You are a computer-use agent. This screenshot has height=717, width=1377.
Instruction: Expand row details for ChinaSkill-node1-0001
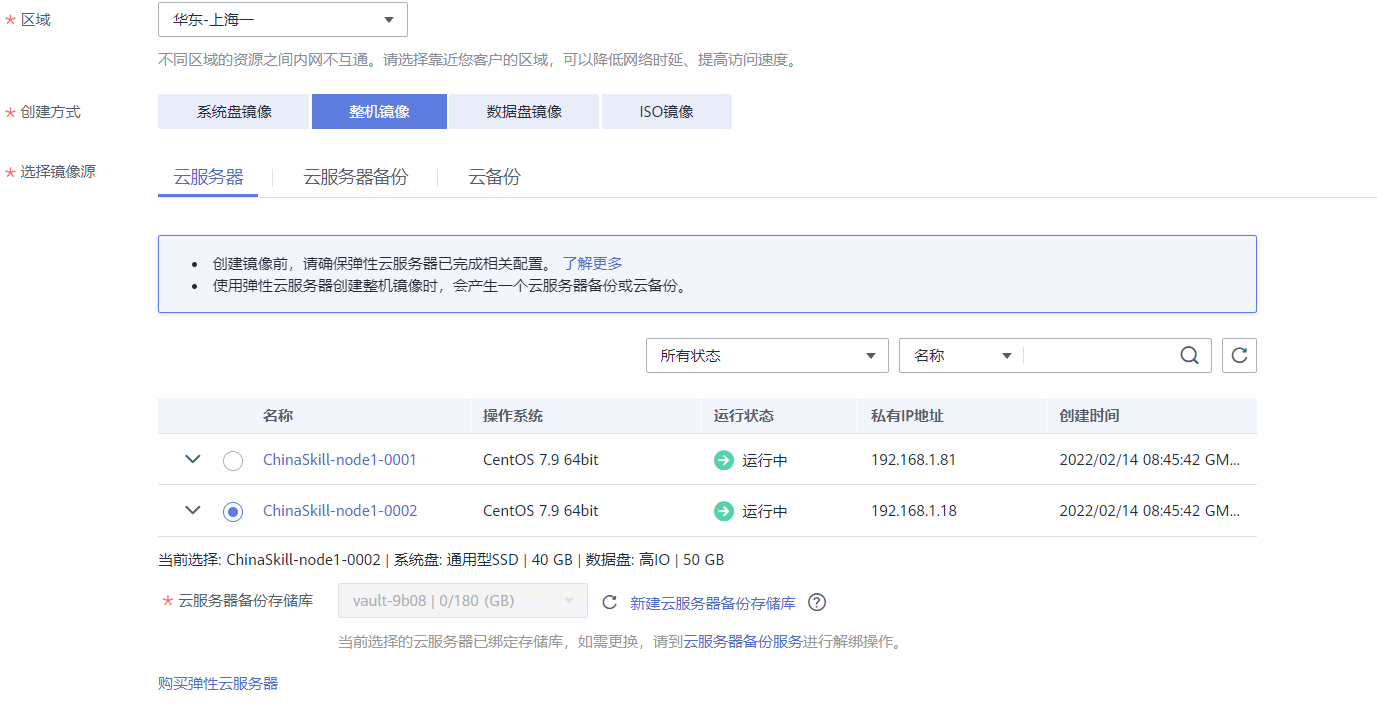(x=193, y=459)
